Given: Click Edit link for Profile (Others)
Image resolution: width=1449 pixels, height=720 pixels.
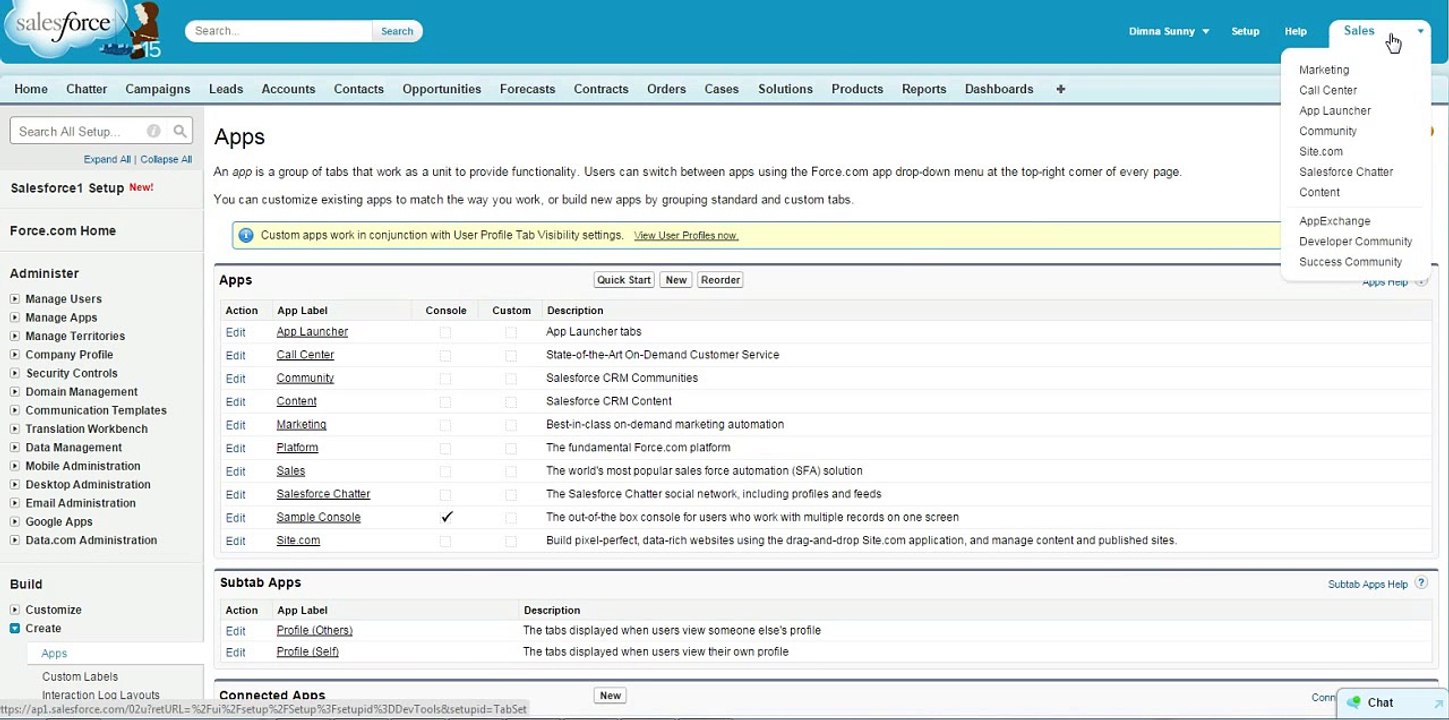Looking at the screenshot, I should [235, 631].
